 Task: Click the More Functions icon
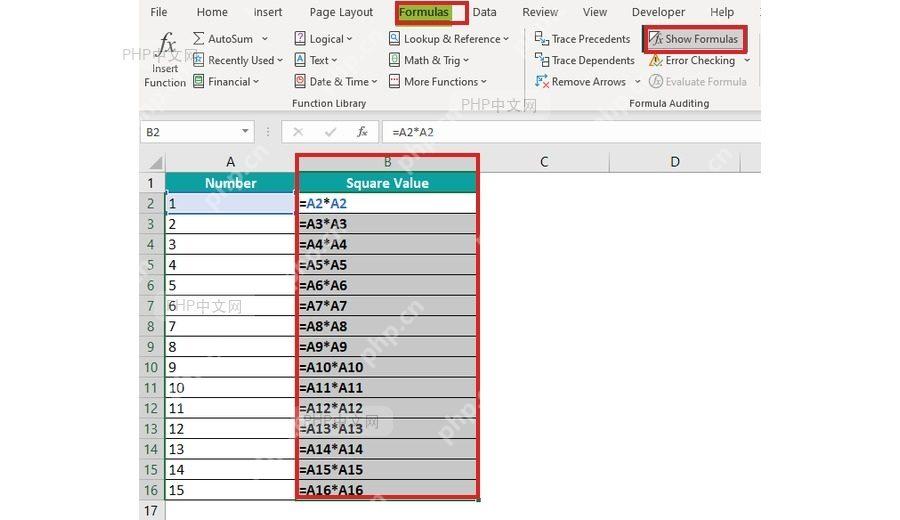pos(394,81)
